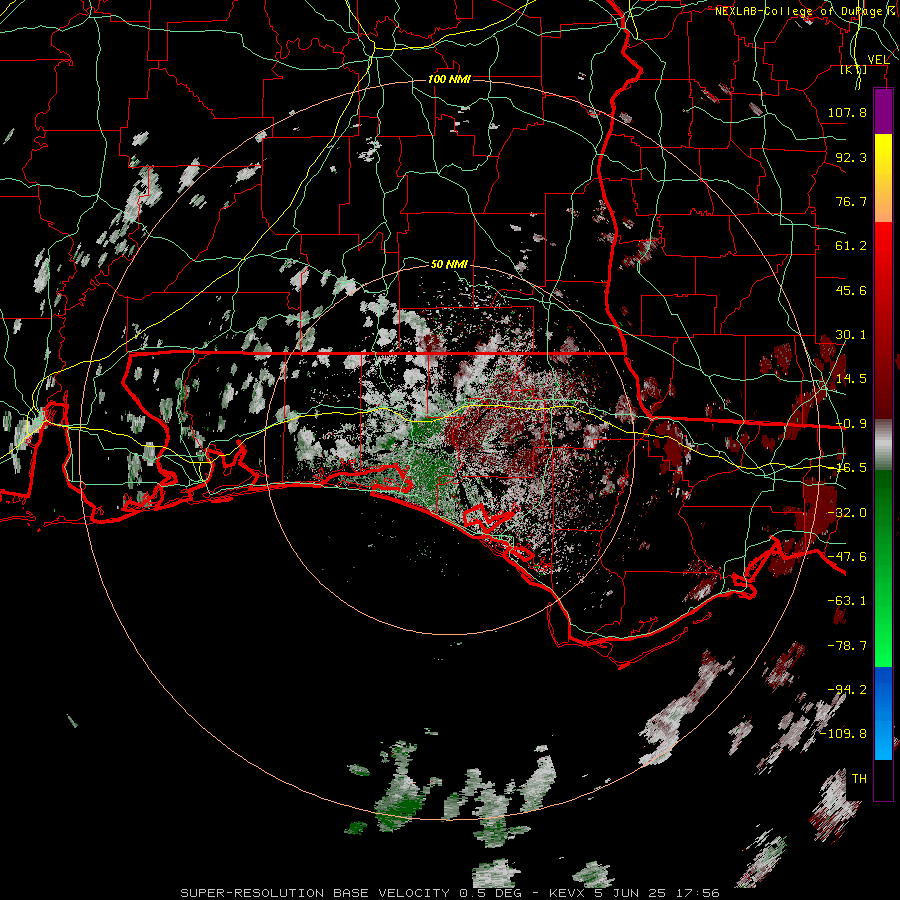Click the 30.1 velocity scale value
The width and height of the screenshot is (900, 900).
point(851,335)
